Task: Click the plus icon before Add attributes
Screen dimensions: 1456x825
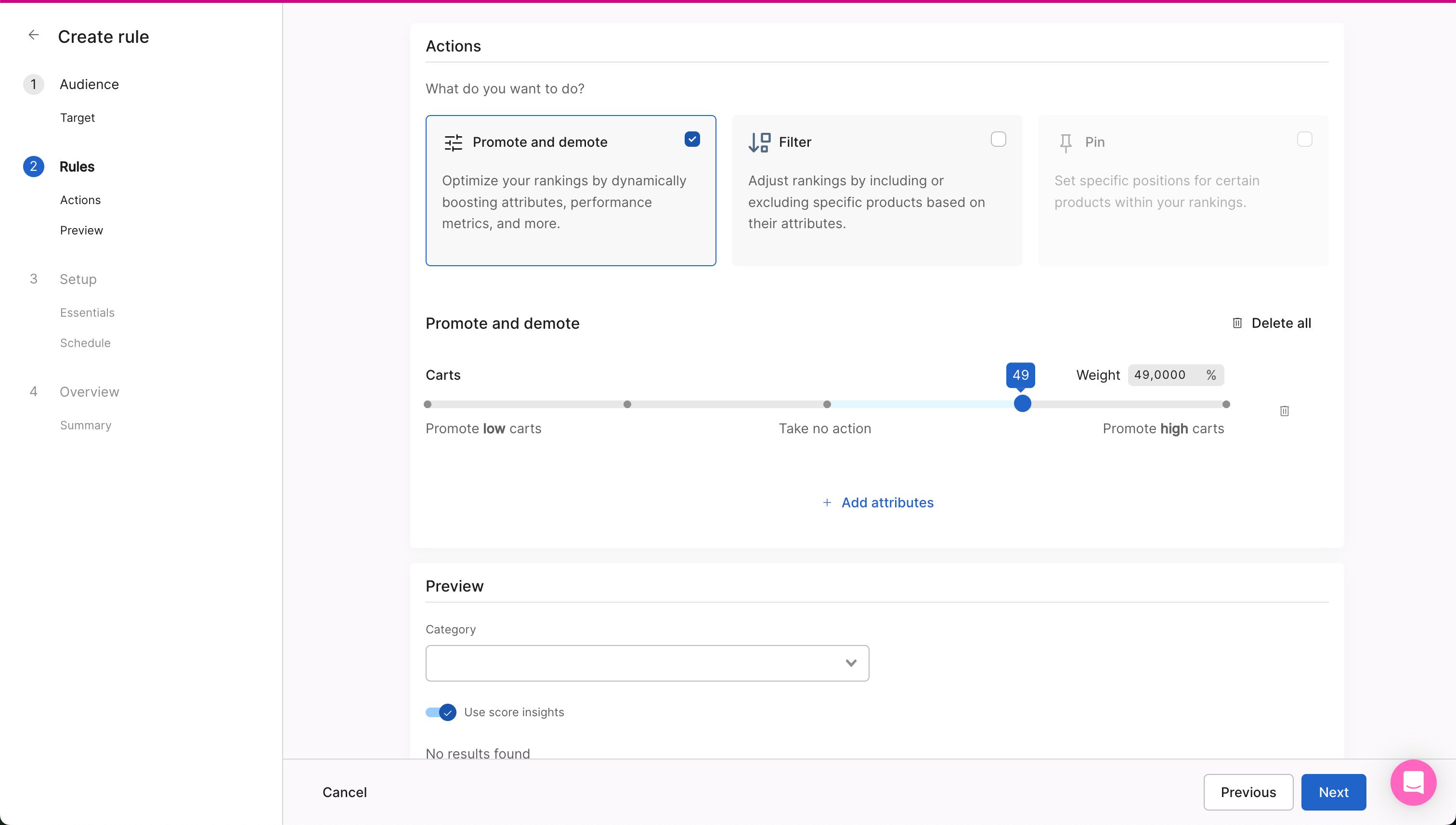Action: (827, 503)
